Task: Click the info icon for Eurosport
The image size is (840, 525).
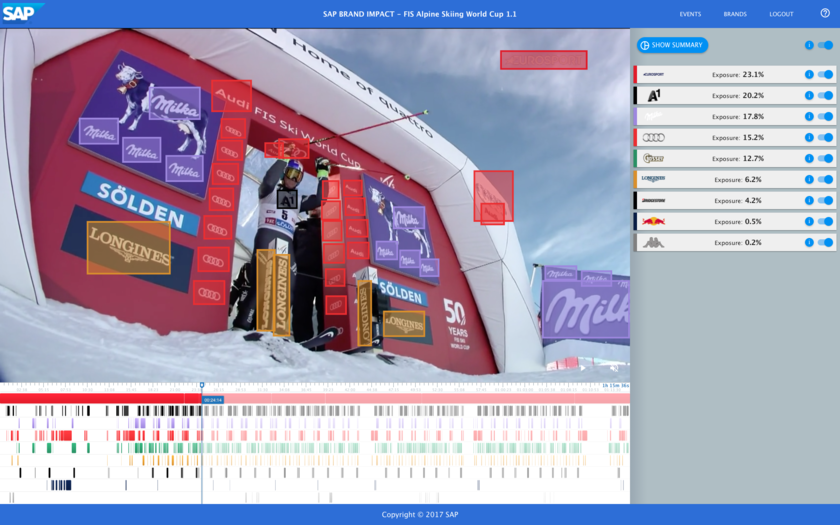Action: [x=809, y=74]
